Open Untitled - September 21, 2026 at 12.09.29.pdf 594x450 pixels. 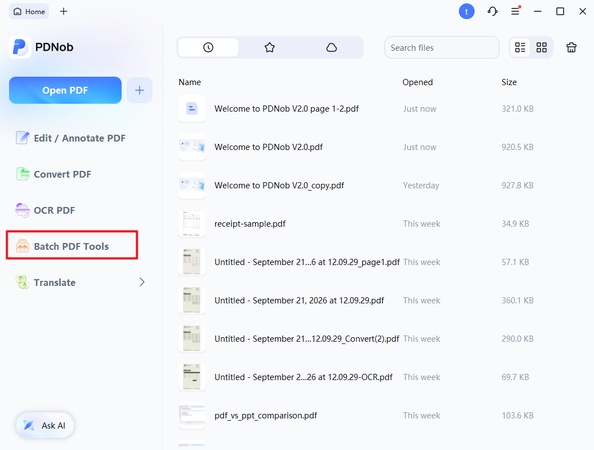pos(299,300)
